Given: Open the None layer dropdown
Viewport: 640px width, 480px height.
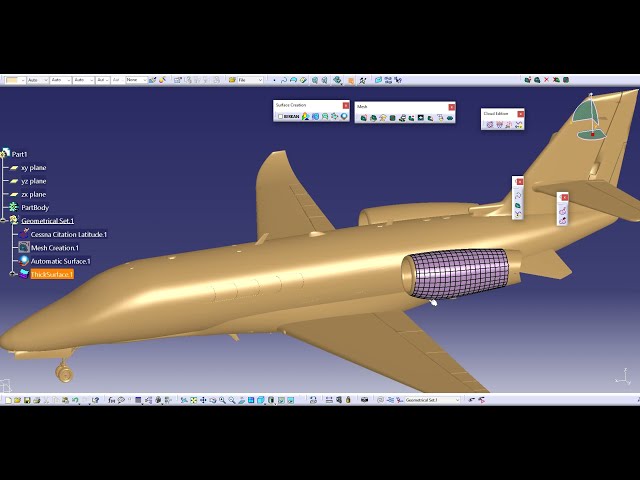Looking at the screenshot, I should pos(136,80).
